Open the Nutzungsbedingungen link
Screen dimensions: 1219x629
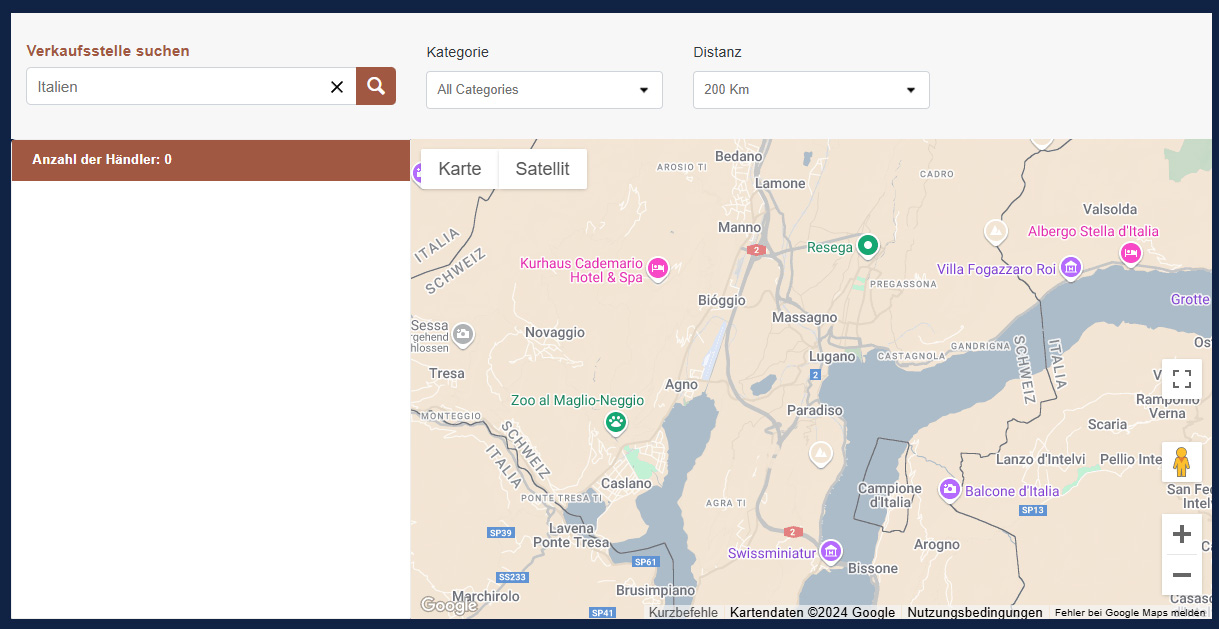(x=974, y=613)
